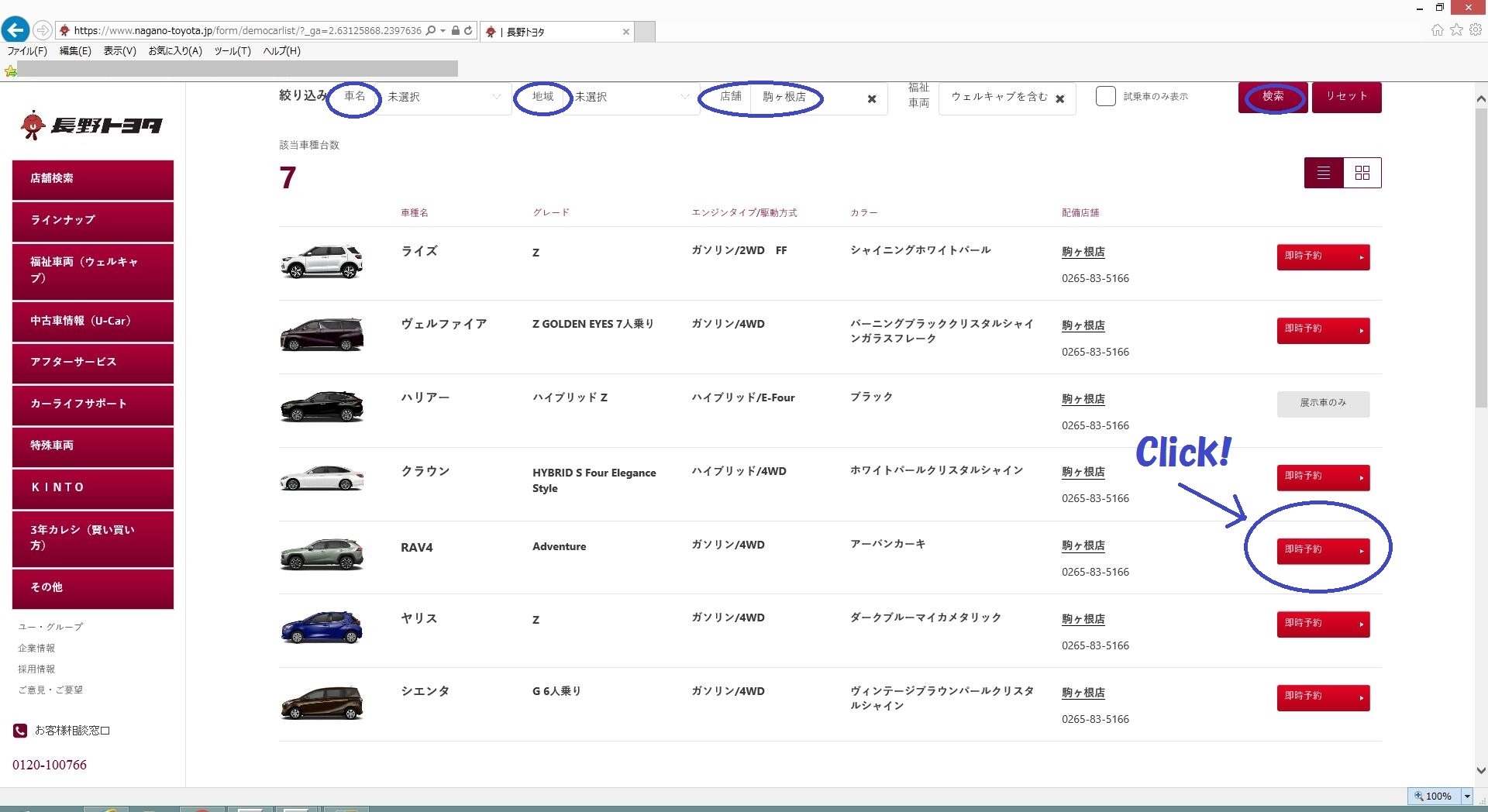This screenshot has width=1488, height=812.
Task: Click the address bar search magnifier icon
Action: (x=431, y=31)
